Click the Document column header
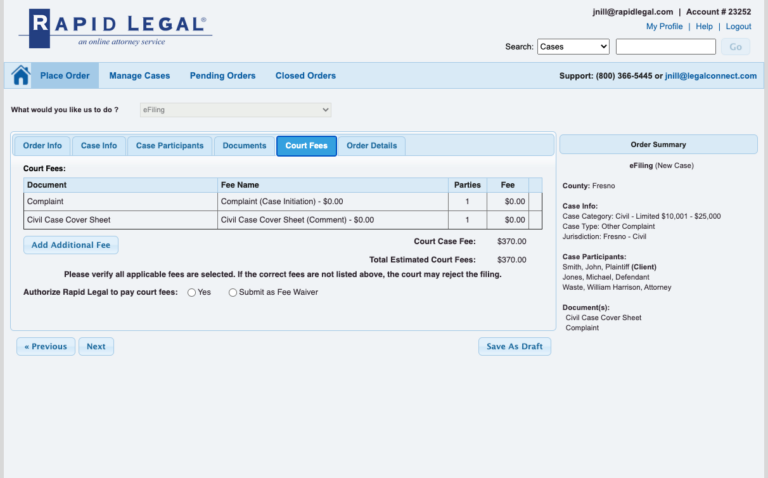This screenshot has height=478, width=768. [x=120, y=185]
